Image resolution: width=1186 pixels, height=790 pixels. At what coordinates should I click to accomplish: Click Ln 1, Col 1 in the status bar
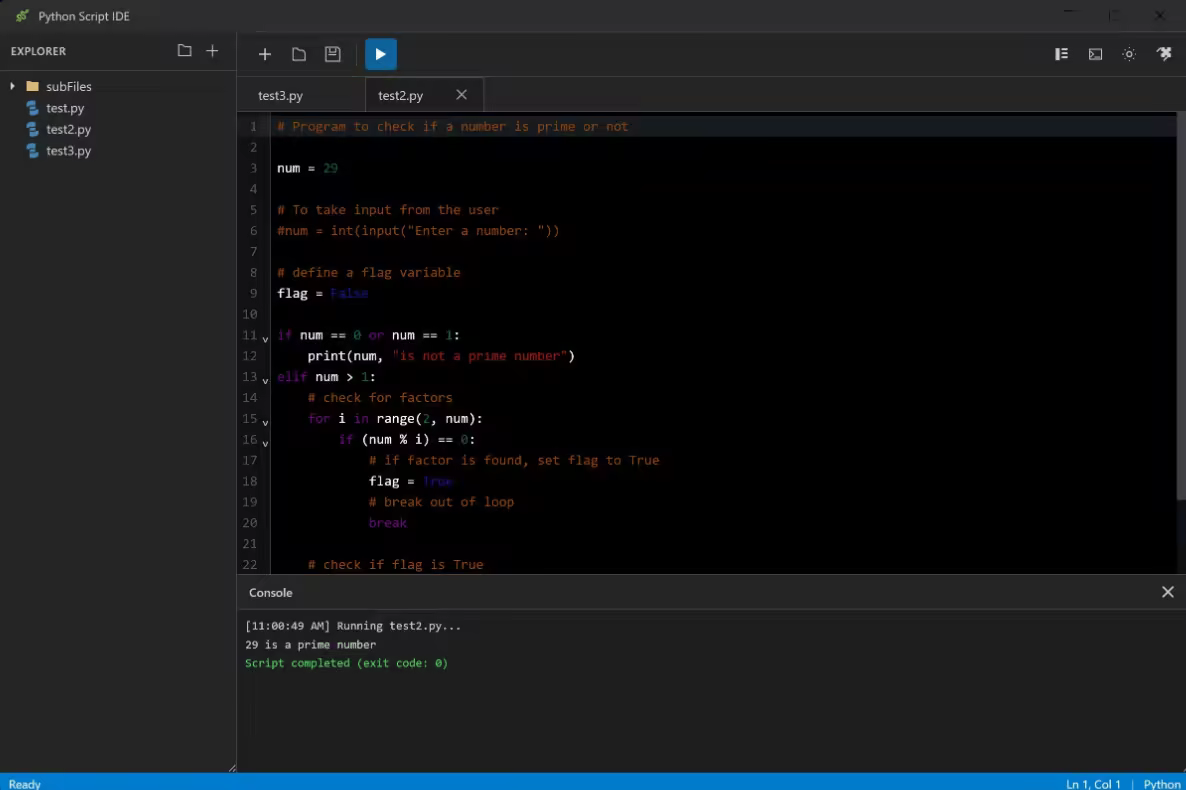click(1092, 784)
